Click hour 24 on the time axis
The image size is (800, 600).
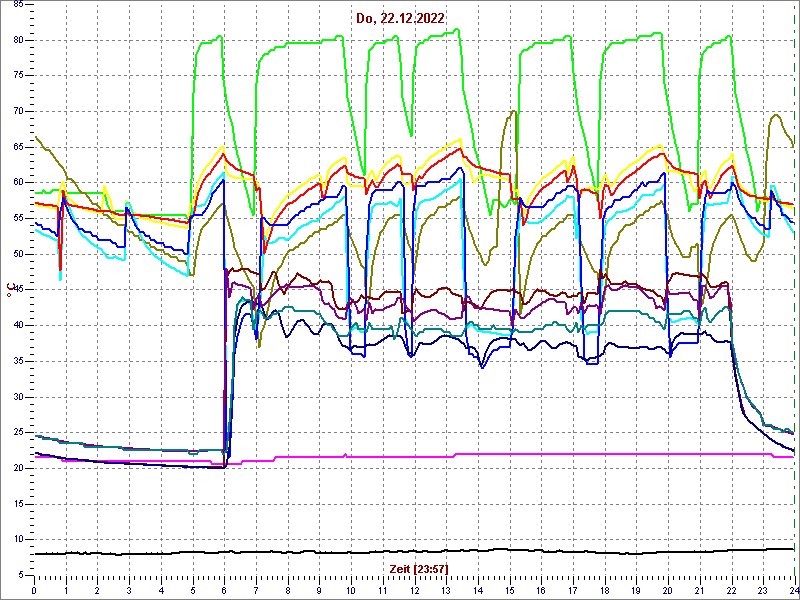(793, 590)
